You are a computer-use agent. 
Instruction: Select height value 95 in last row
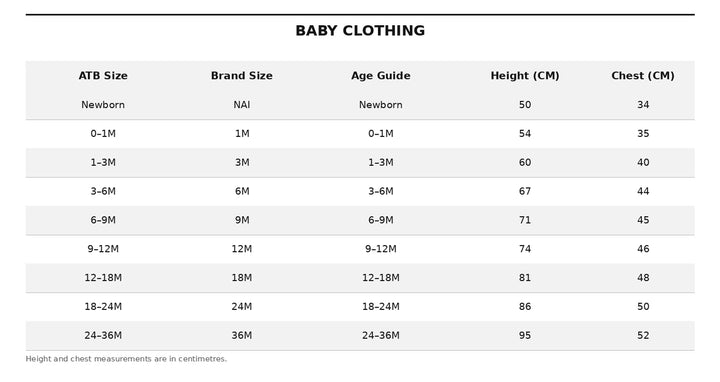pos(525,336)
